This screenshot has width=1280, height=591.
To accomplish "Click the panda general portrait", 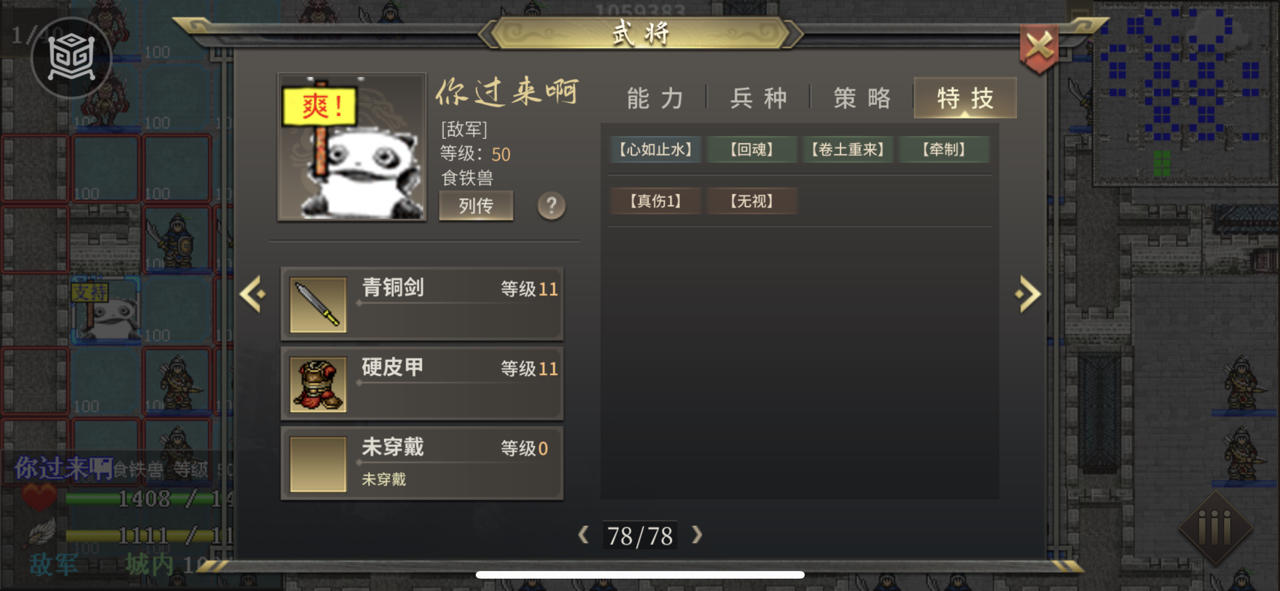I will click(x=352, y=147).
